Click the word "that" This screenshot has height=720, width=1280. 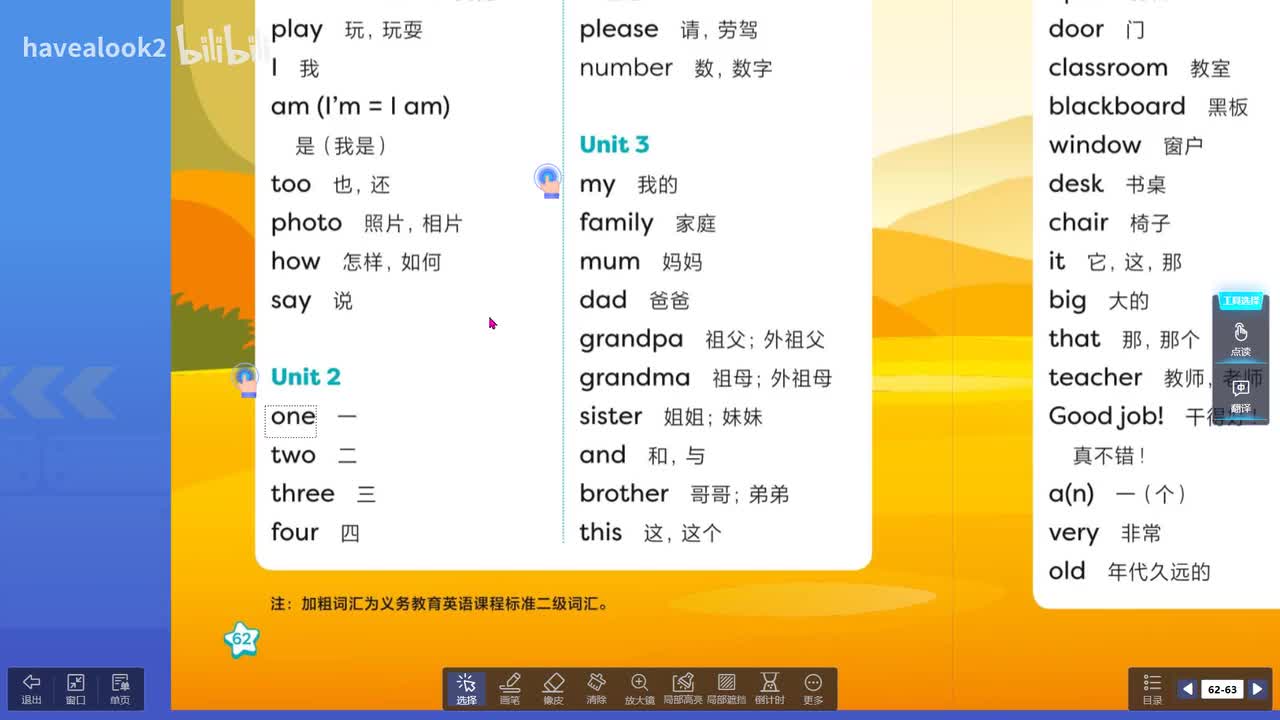(1074, 339)
